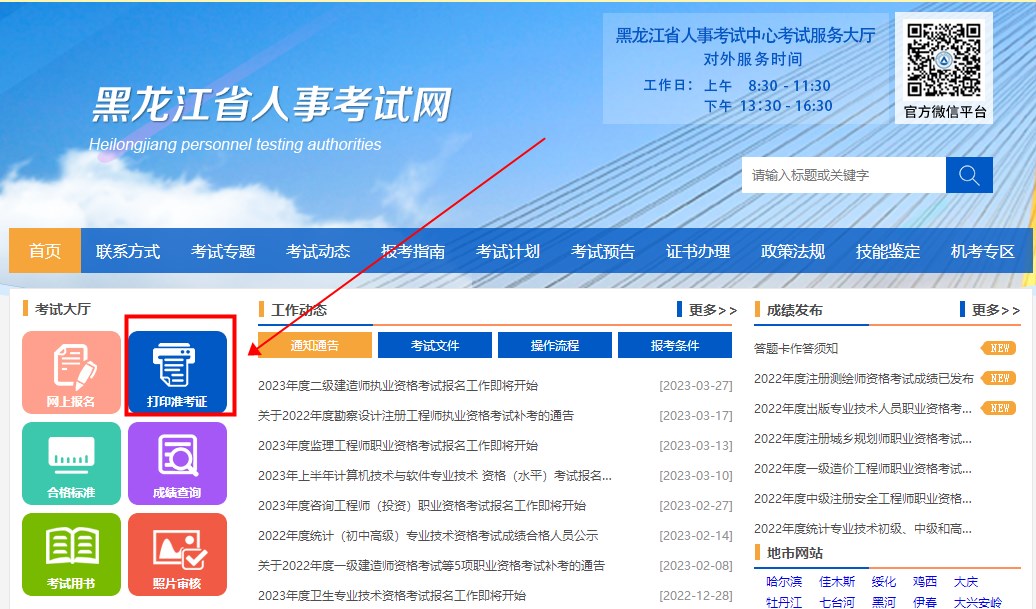Open 成绩查询 service icon

point(176,462)
